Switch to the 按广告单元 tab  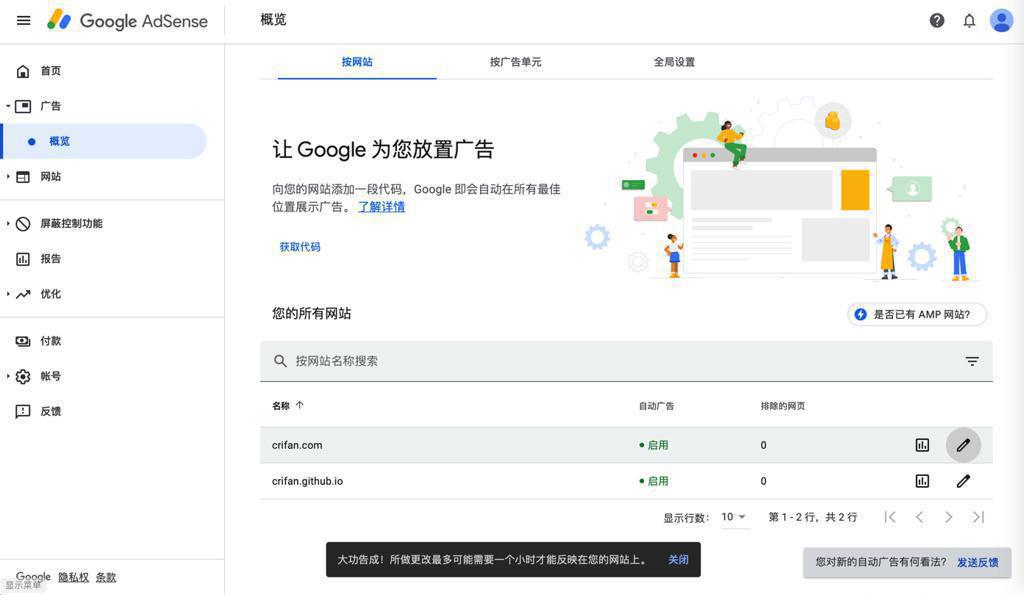pos(515,62)
